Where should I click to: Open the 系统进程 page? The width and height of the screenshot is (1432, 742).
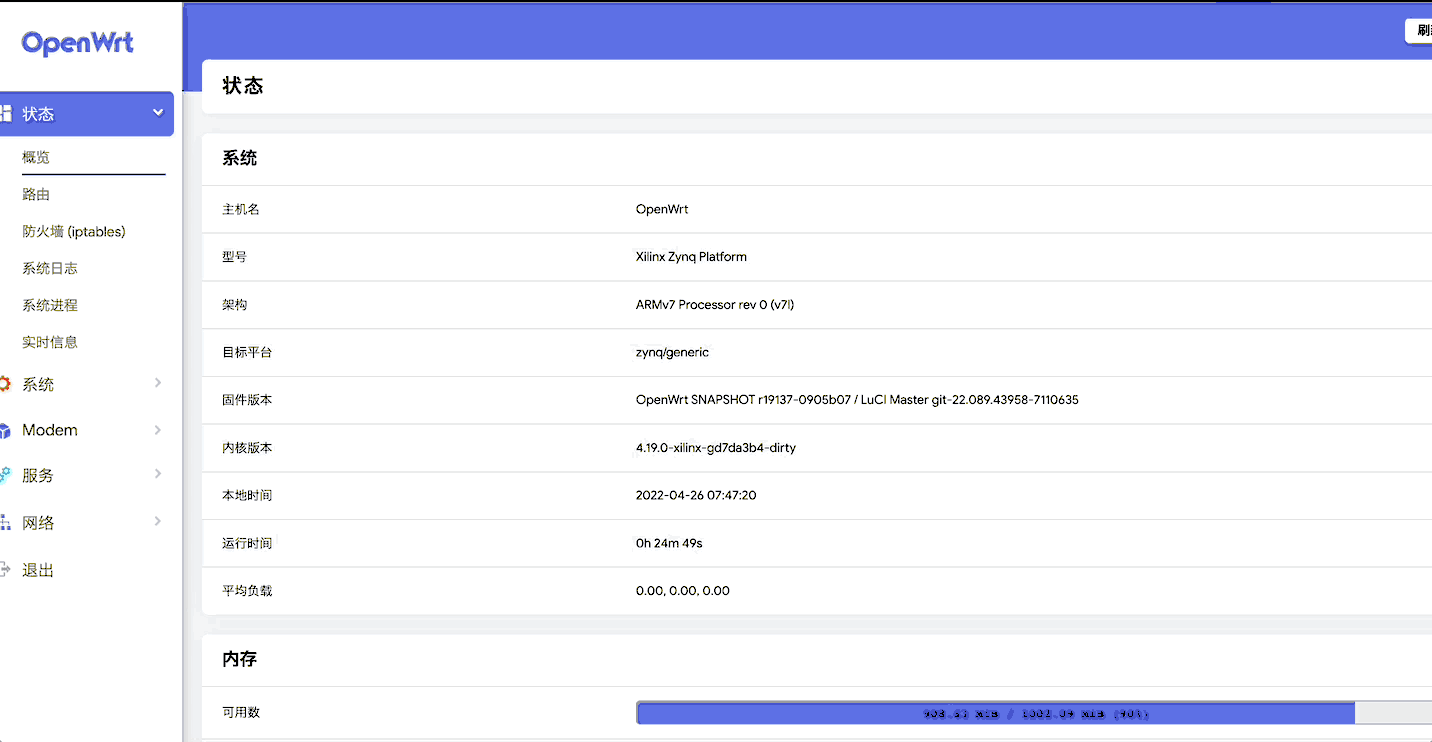pos(50,305)
